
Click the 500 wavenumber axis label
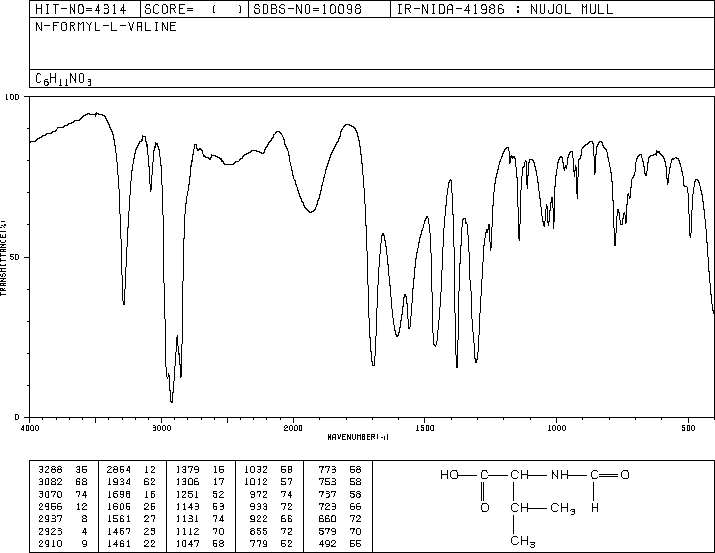[688, 428]
